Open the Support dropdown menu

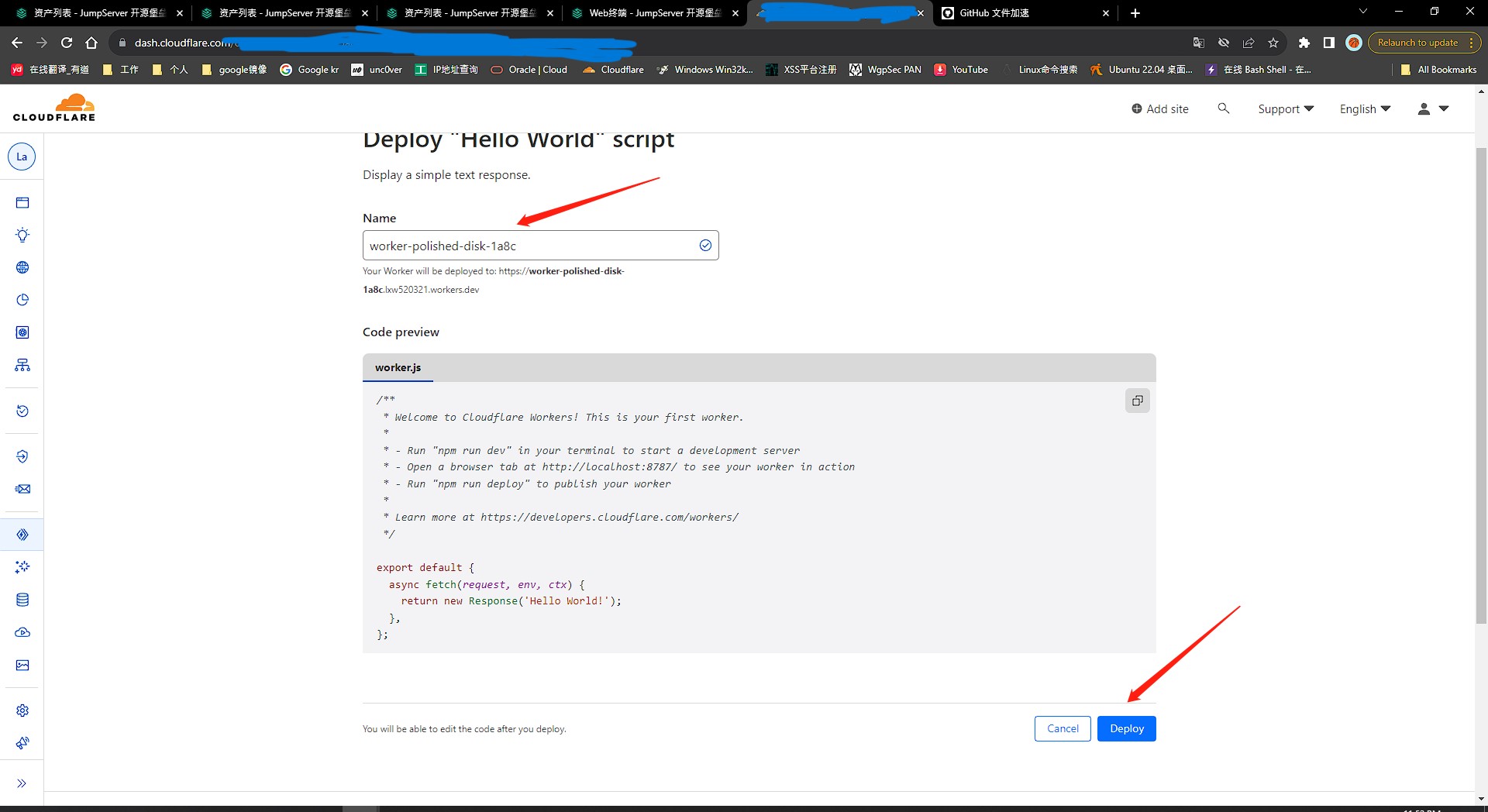click(x=1285, y=109)
